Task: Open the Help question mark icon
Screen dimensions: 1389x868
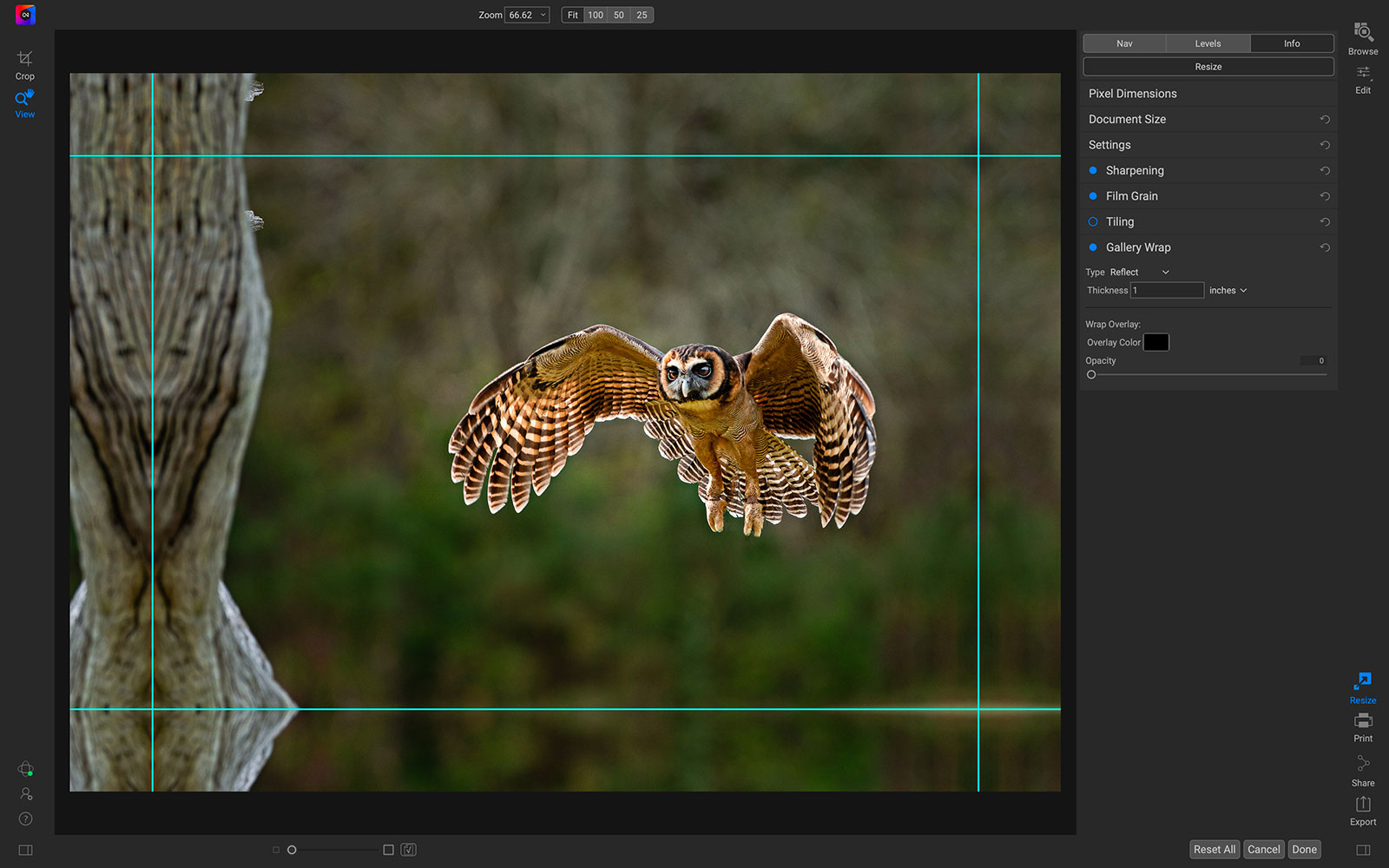Action: click(25, 819)
